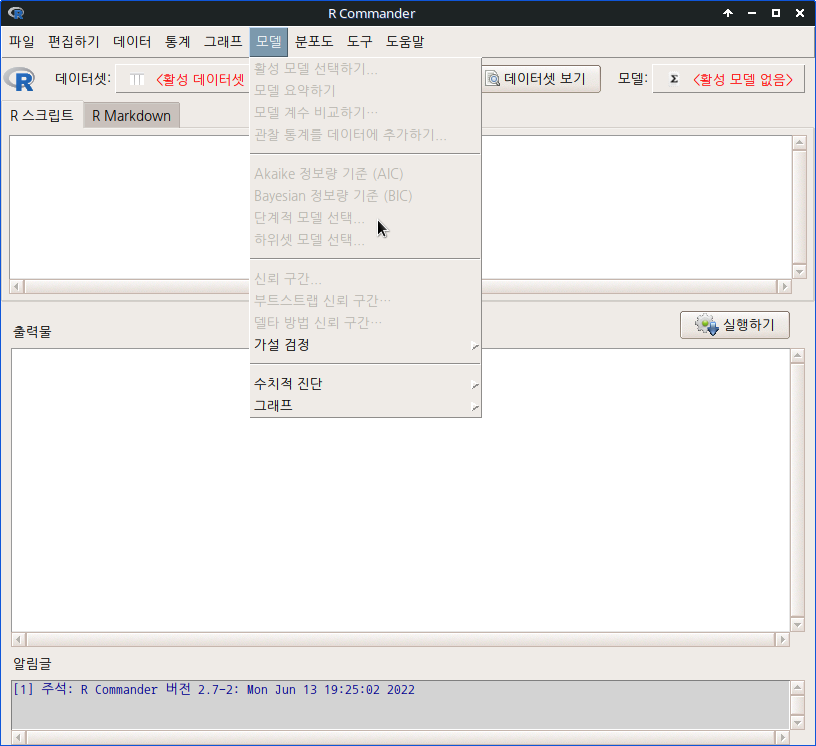Click the <활성 모델 없음> model selector

729,79
